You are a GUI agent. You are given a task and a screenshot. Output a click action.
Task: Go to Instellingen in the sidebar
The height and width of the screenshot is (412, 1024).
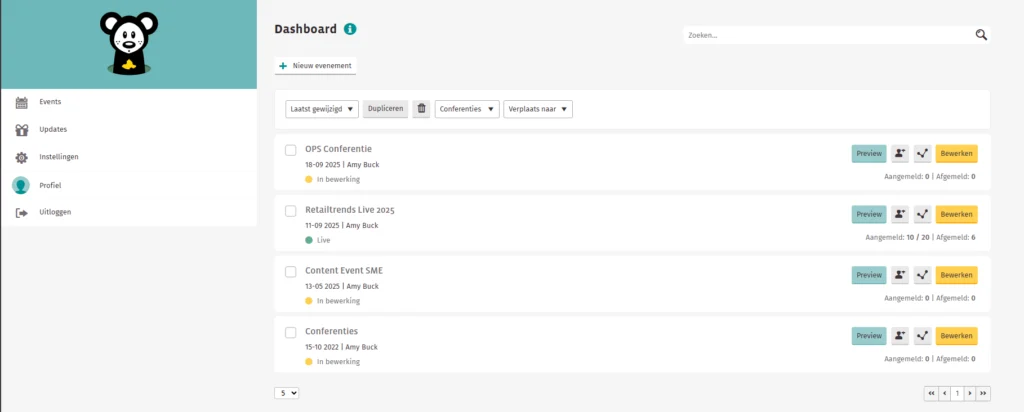point(58,157)
